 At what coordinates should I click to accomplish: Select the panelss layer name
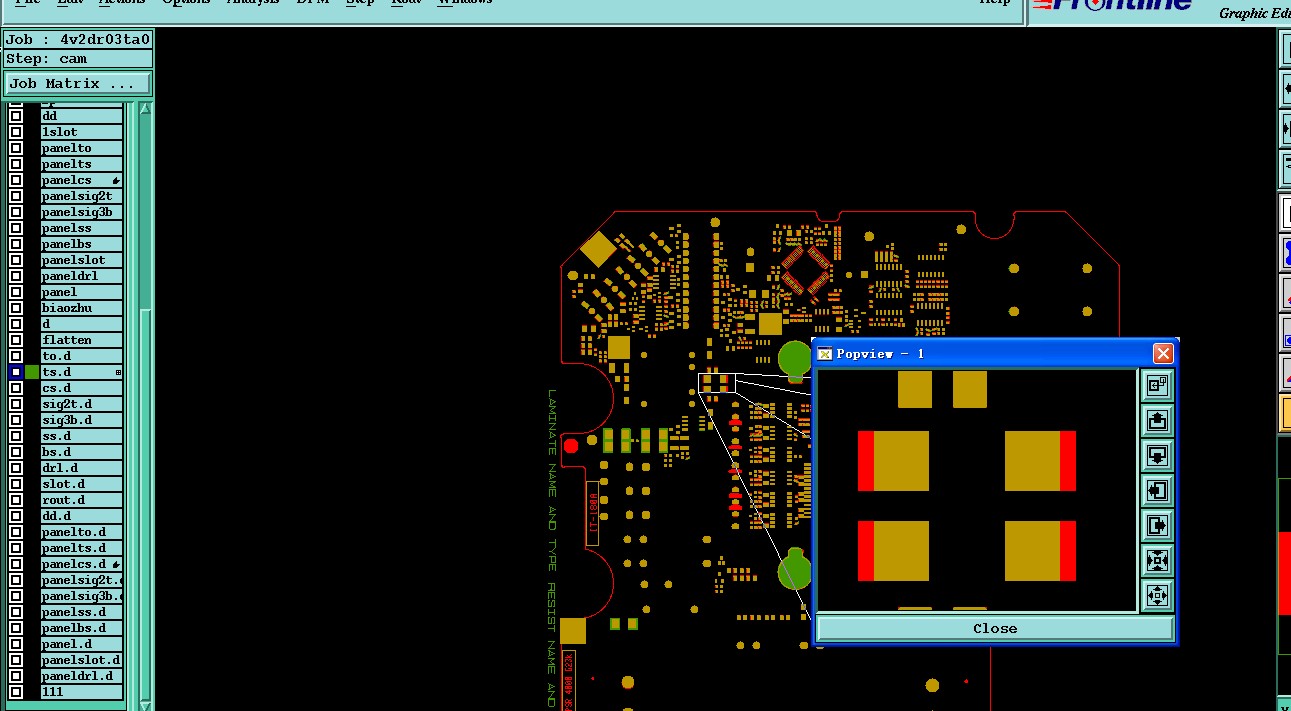(x=82, y=228)
